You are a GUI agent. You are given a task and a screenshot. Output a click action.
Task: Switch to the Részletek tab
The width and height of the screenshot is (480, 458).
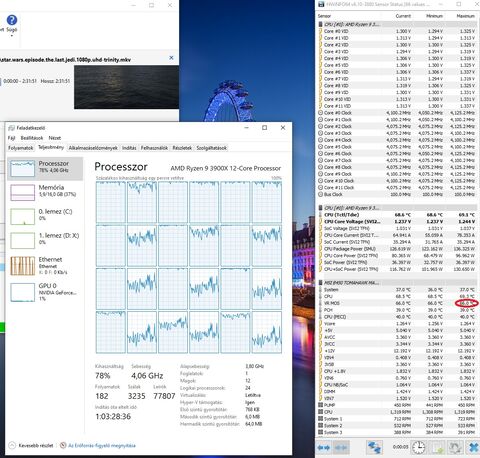(182, 148)
